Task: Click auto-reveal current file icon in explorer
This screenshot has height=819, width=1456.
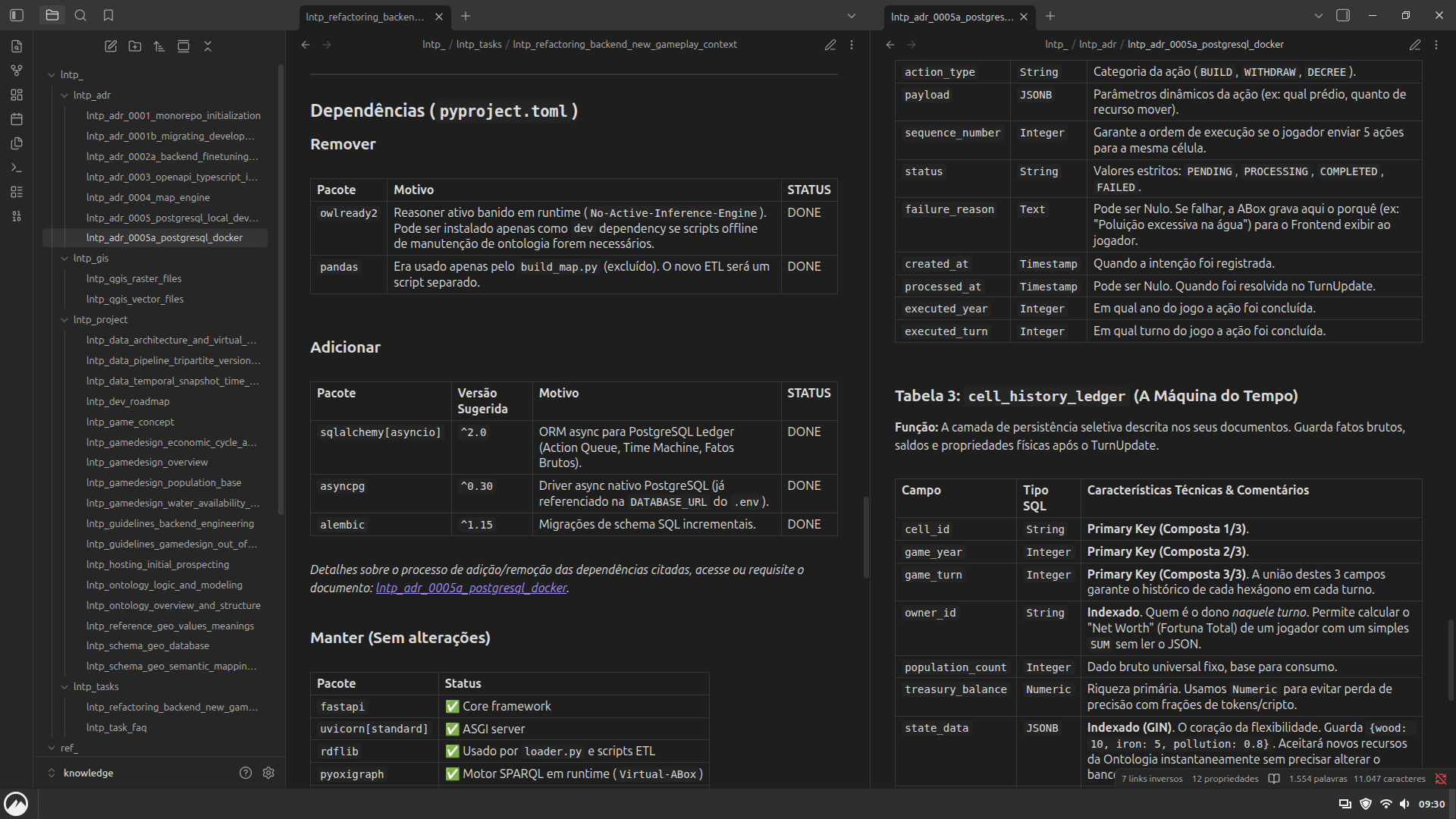Action: tap(184, 46)
